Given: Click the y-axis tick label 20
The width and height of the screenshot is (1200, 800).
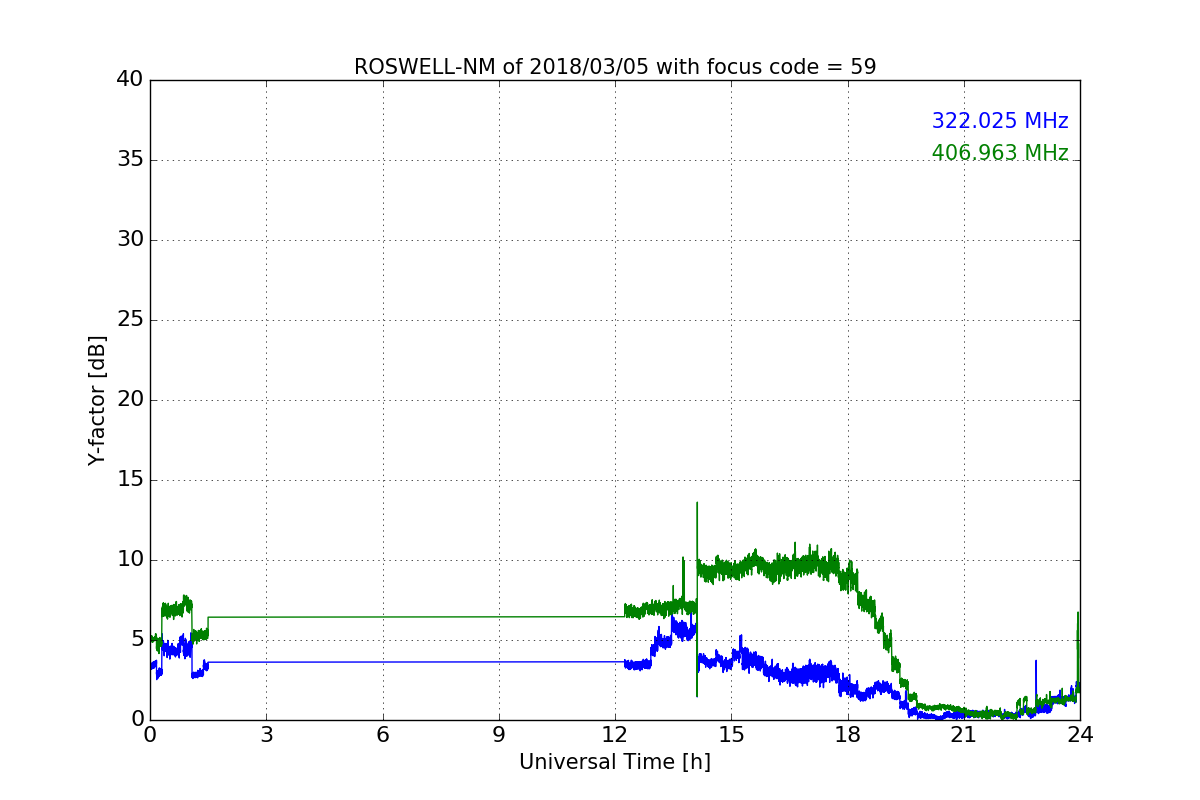Looking at the screenshot, I should (x=130, y=399).
